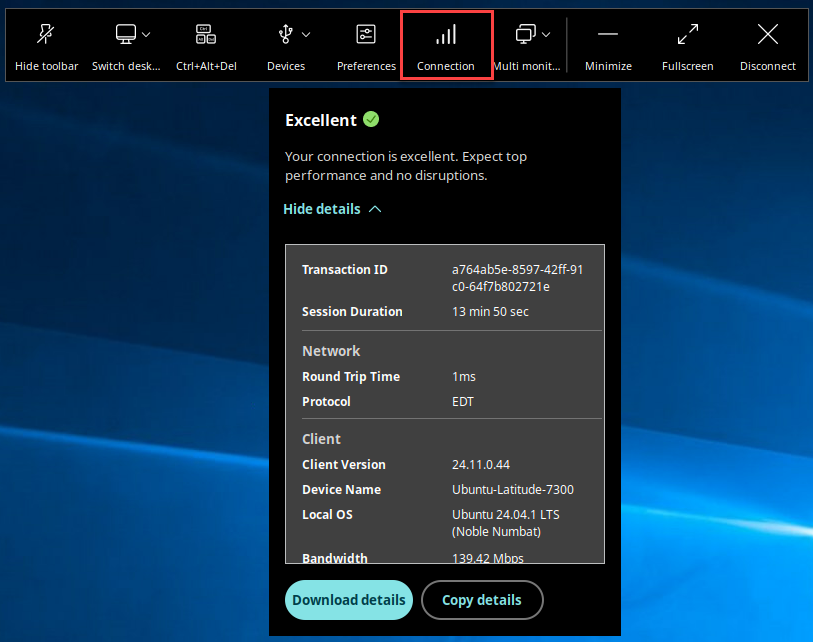Open Preferences from the toolbar
This screenshot has height=642, width=813.
366,35
